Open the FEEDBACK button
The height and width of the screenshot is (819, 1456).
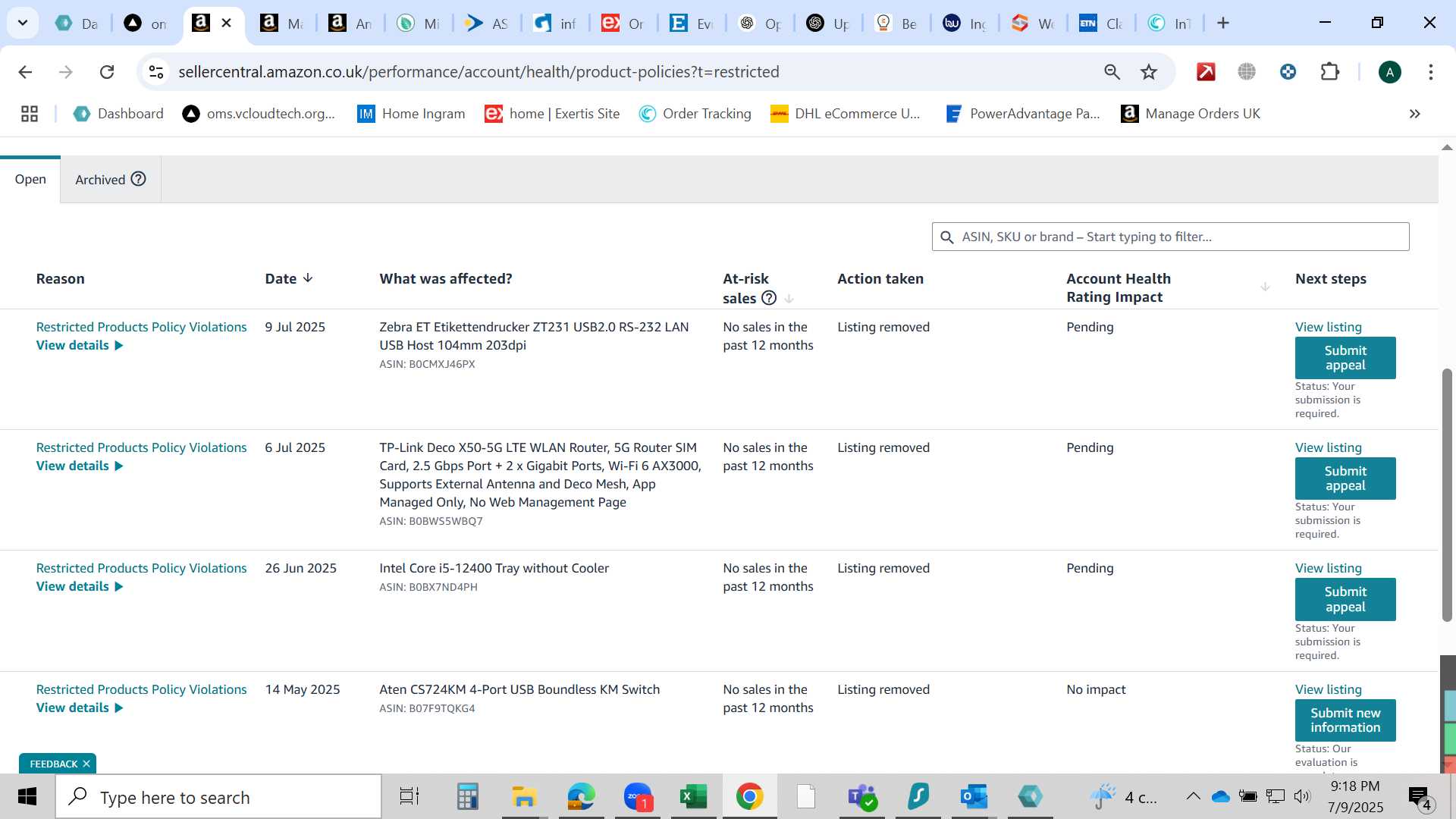[53, 764]
